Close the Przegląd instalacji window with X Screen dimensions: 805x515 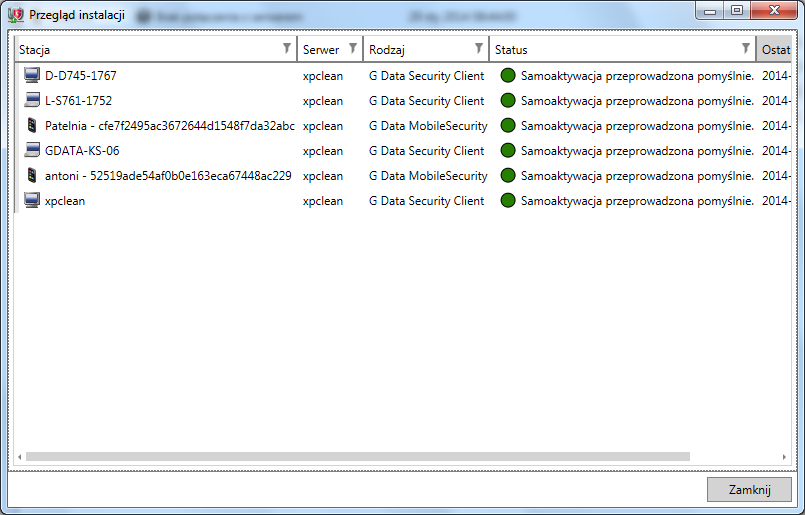point(774,10)
